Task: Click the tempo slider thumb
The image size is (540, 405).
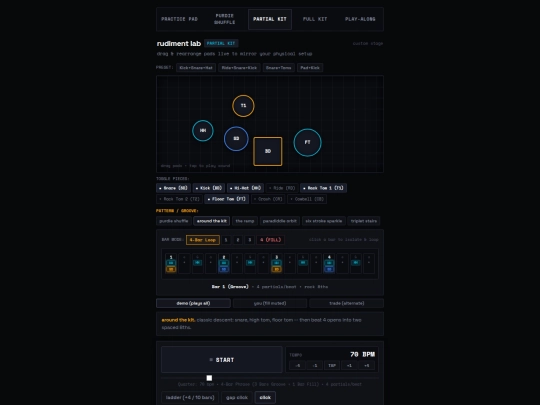Action: pyautogui.click(x=209, y=378)
